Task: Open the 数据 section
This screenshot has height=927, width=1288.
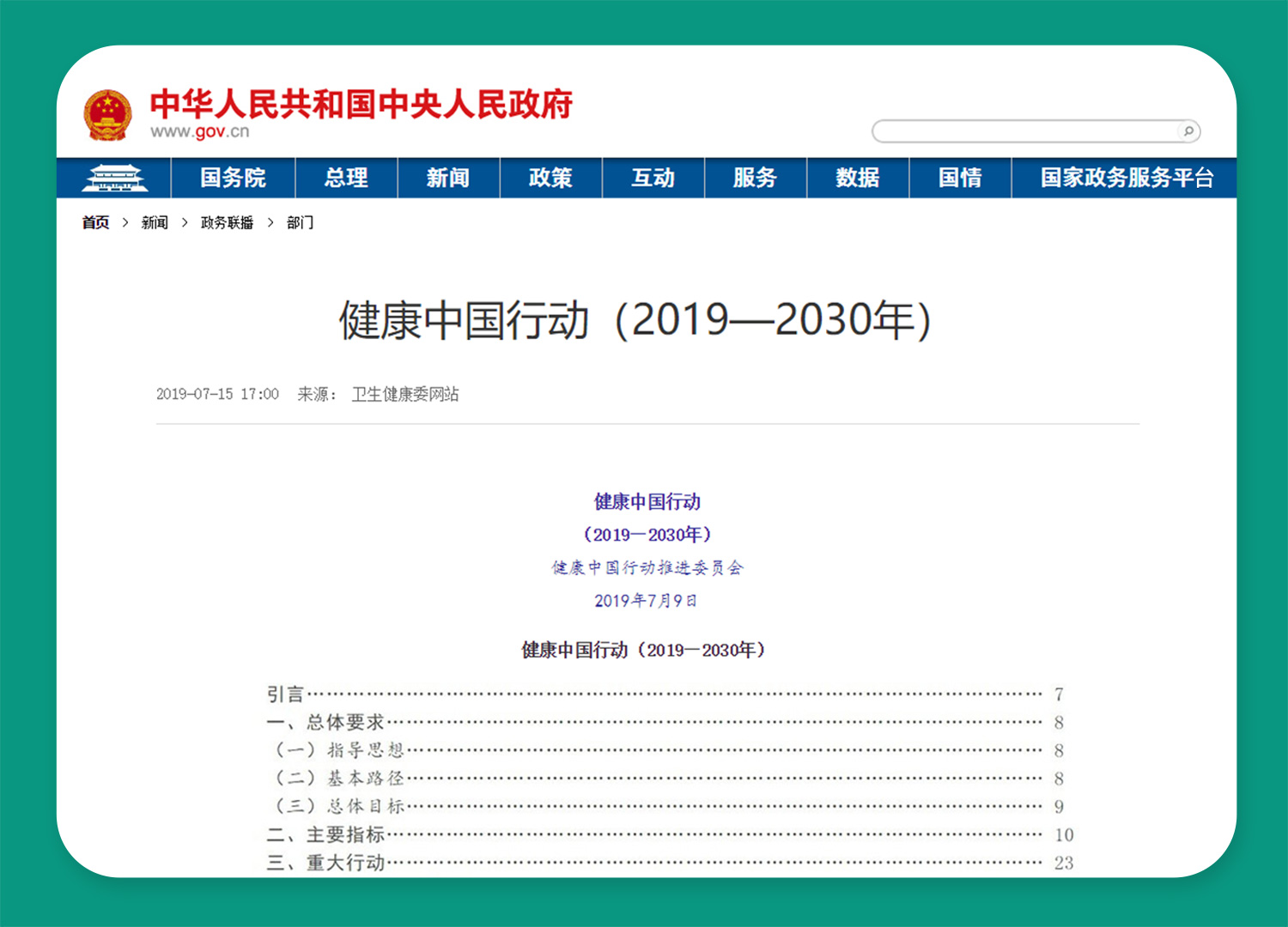Action: (x=857, y=178)
